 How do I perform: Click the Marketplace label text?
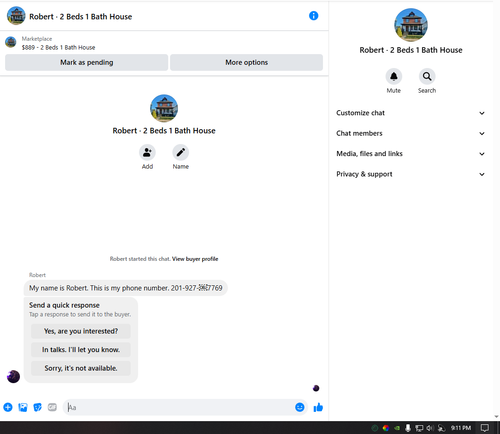pyautogui.click(x=37, y=39)
